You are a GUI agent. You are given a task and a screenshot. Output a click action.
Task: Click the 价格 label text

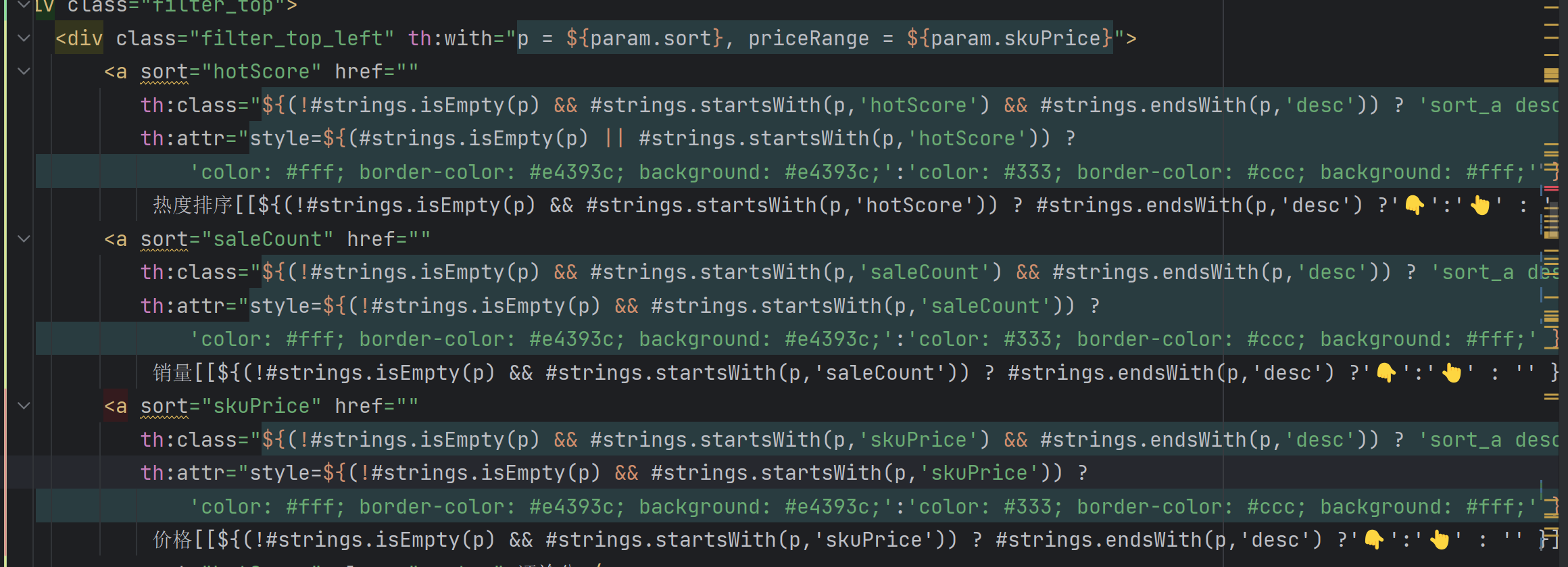click(x=173, y=540)
